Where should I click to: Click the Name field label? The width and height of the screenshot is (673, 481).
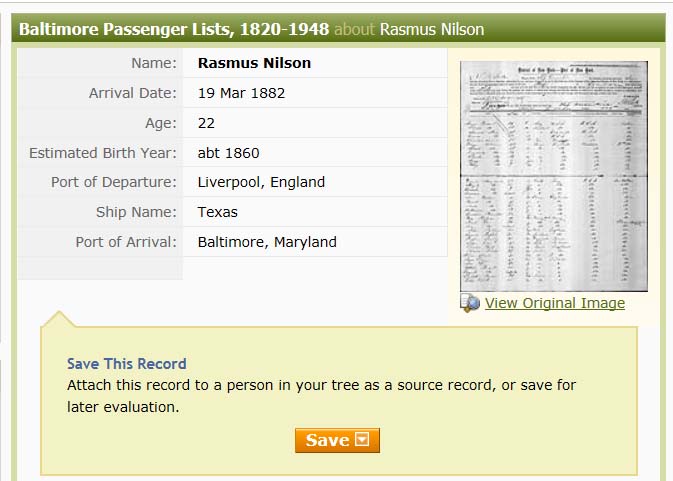pos(154,63)
